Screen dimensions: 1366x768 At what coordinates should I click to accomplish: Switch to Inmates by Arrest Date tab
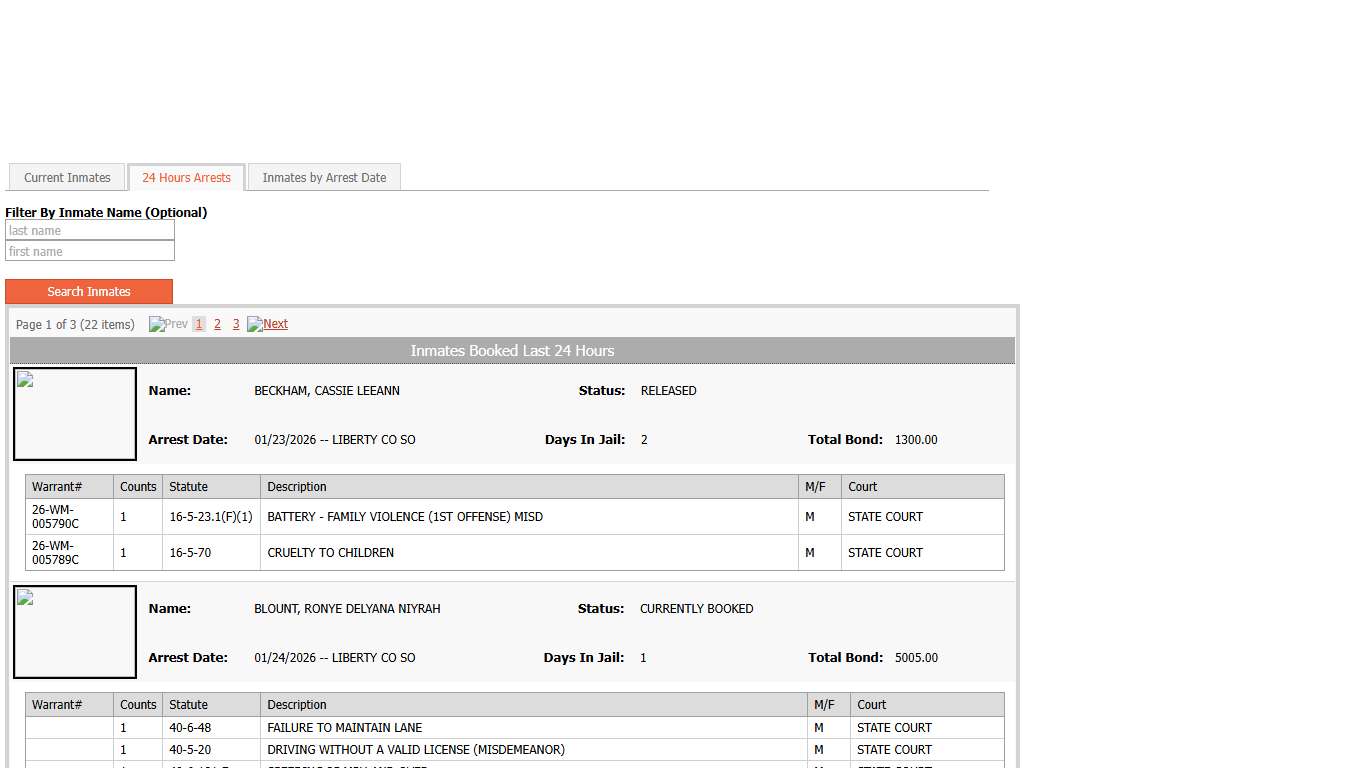[324, 178]
